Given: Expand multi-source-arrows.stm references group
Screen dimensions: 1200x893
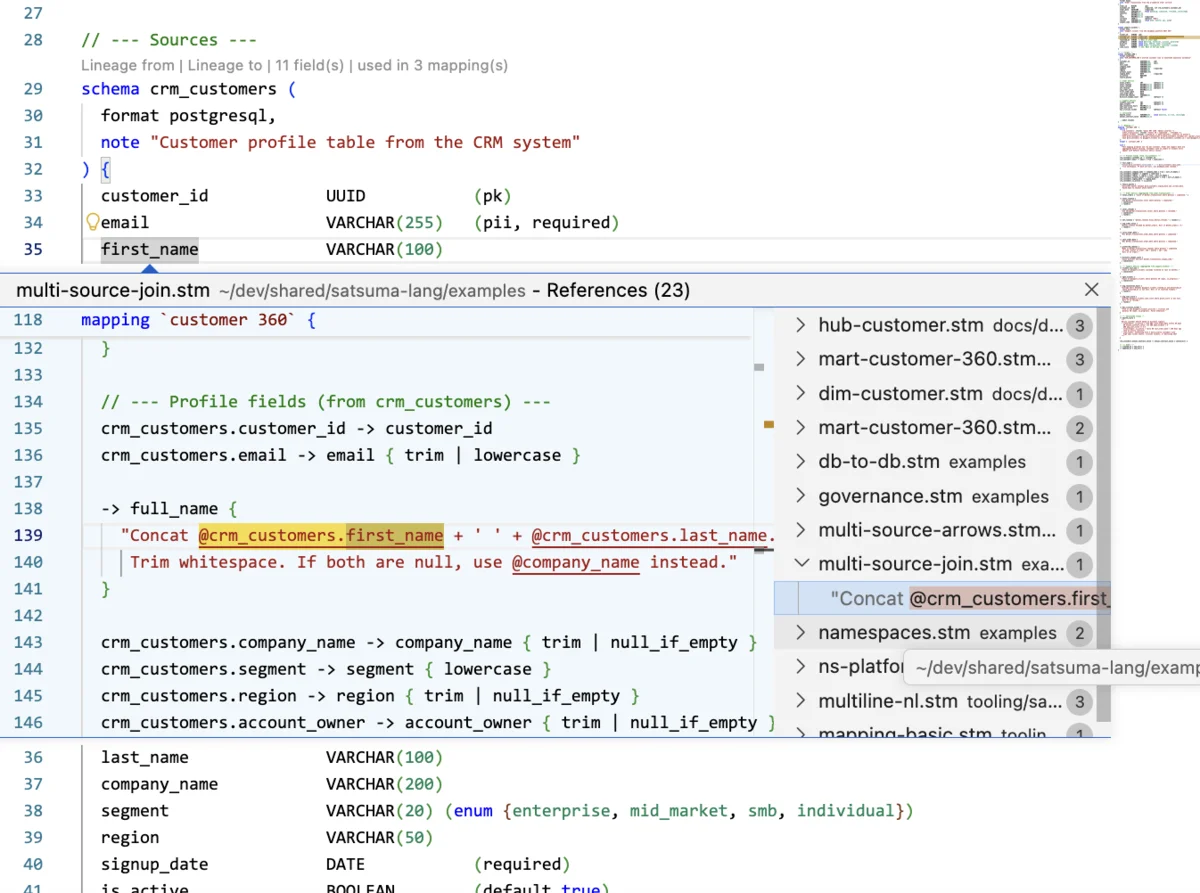Looking at the screenshot, I should point(800,530).
